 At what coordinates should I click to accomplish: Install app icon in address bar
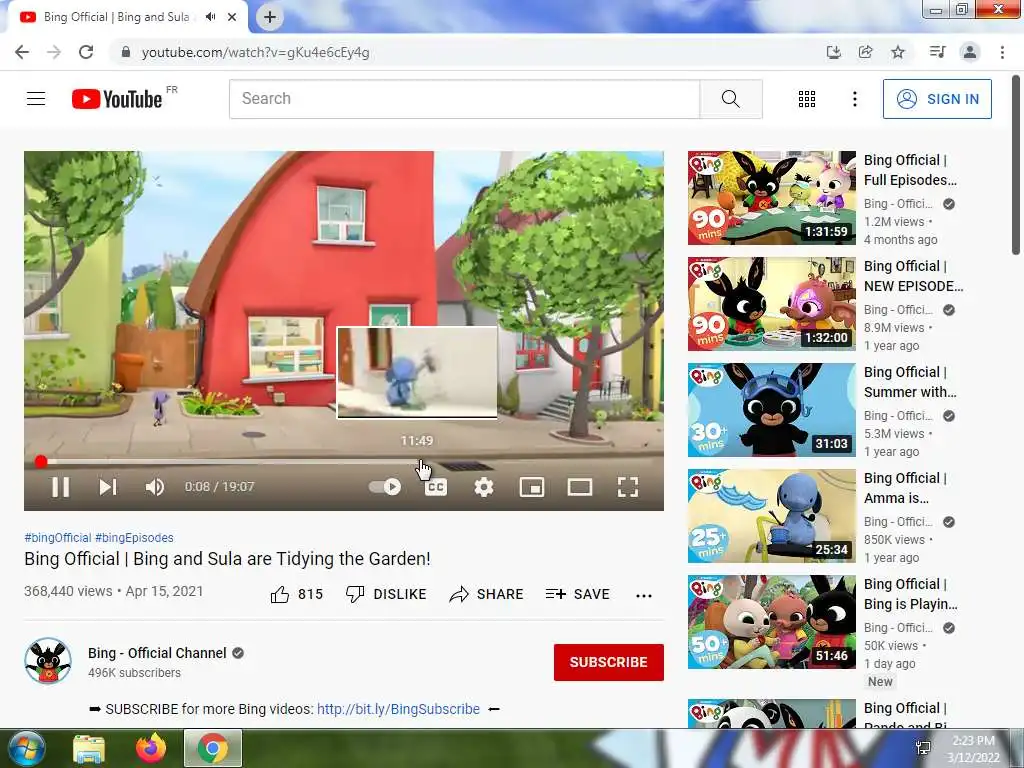[833, 52]
